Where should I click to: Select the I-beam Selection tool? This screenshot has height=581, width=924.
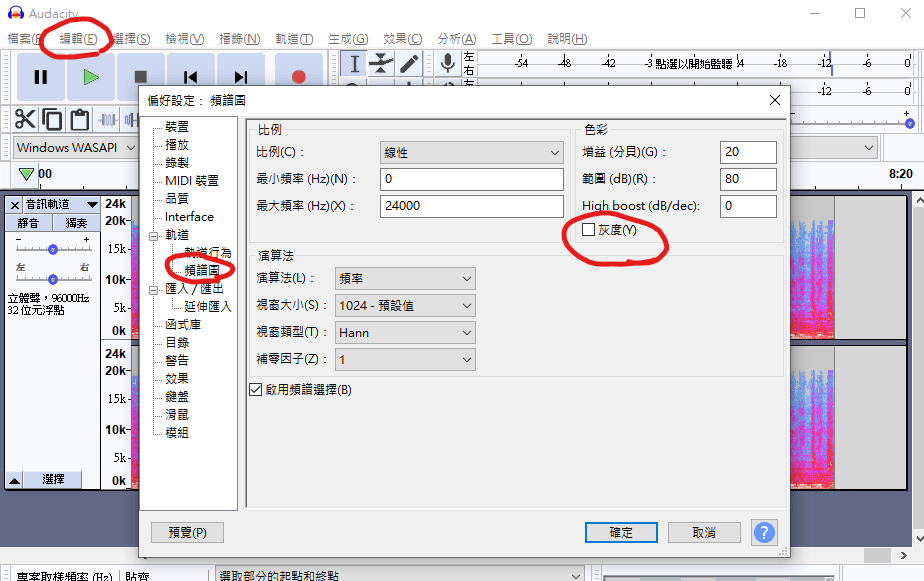point(354,64)
